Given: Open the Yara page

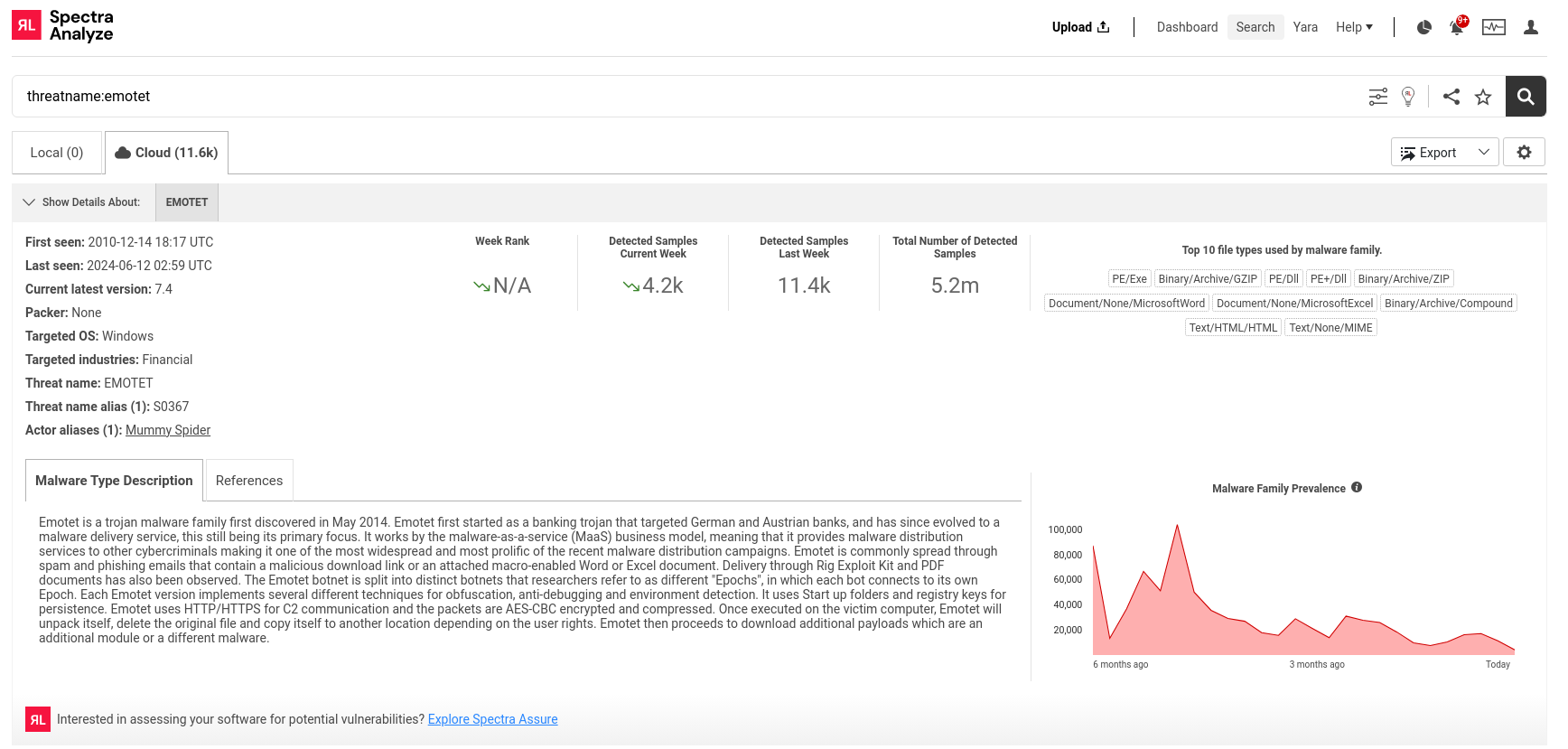Looking at the screenshot, I should [x=1305, y=27].
